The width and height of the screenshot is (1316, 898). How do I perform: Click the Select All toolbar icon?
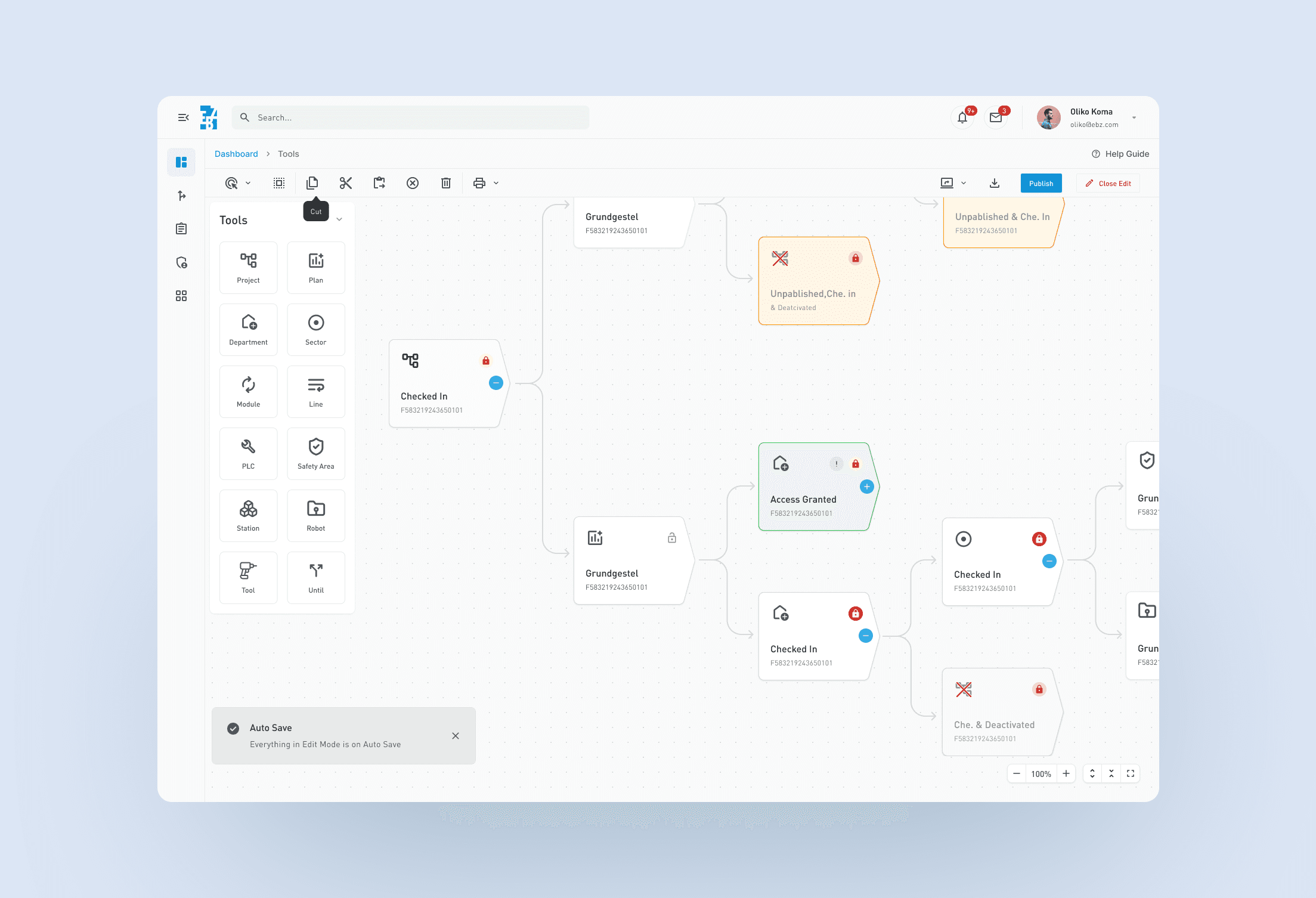pos(279,183)
